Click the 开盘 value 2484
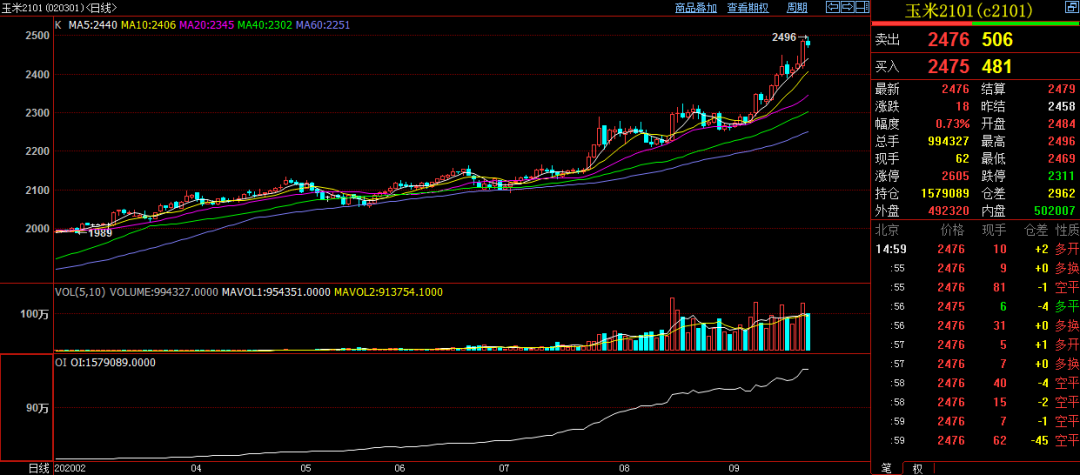1080x475 pixels. 1061,123
